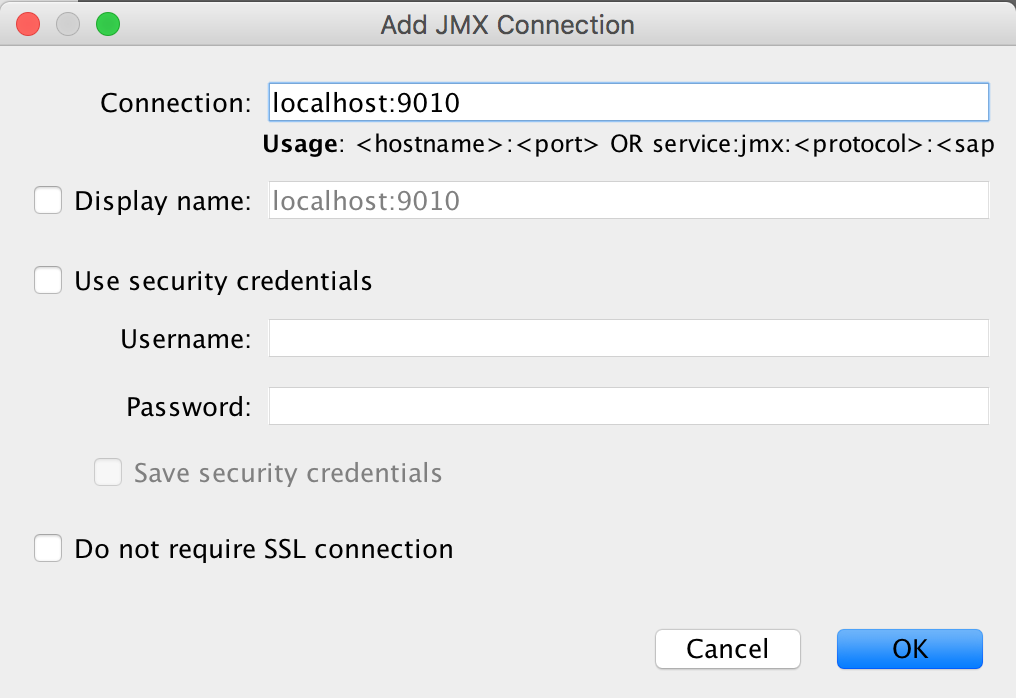The width and height of the screenshot is (1016, 698).
Task: Click the green zoom window button
Action: tap(108, 25)
